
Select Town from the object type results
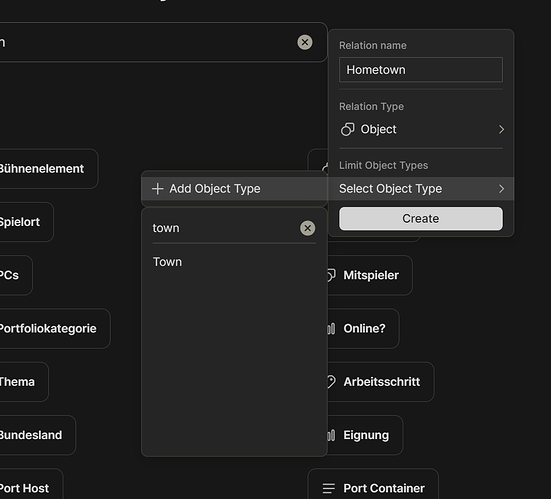pyautogui.click(x=234, y=262)
